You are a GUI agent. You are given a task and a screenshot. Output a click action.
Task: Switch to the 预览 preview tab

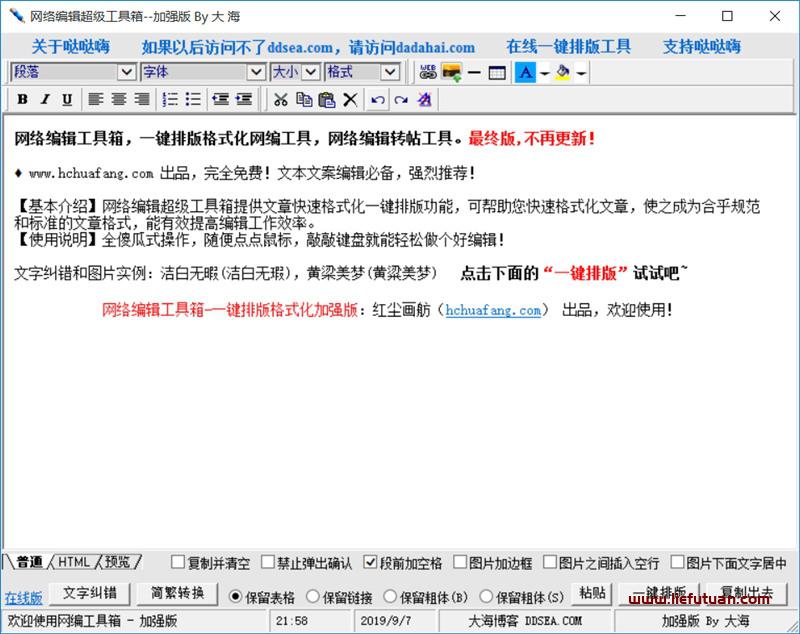[x=118, y=562]
